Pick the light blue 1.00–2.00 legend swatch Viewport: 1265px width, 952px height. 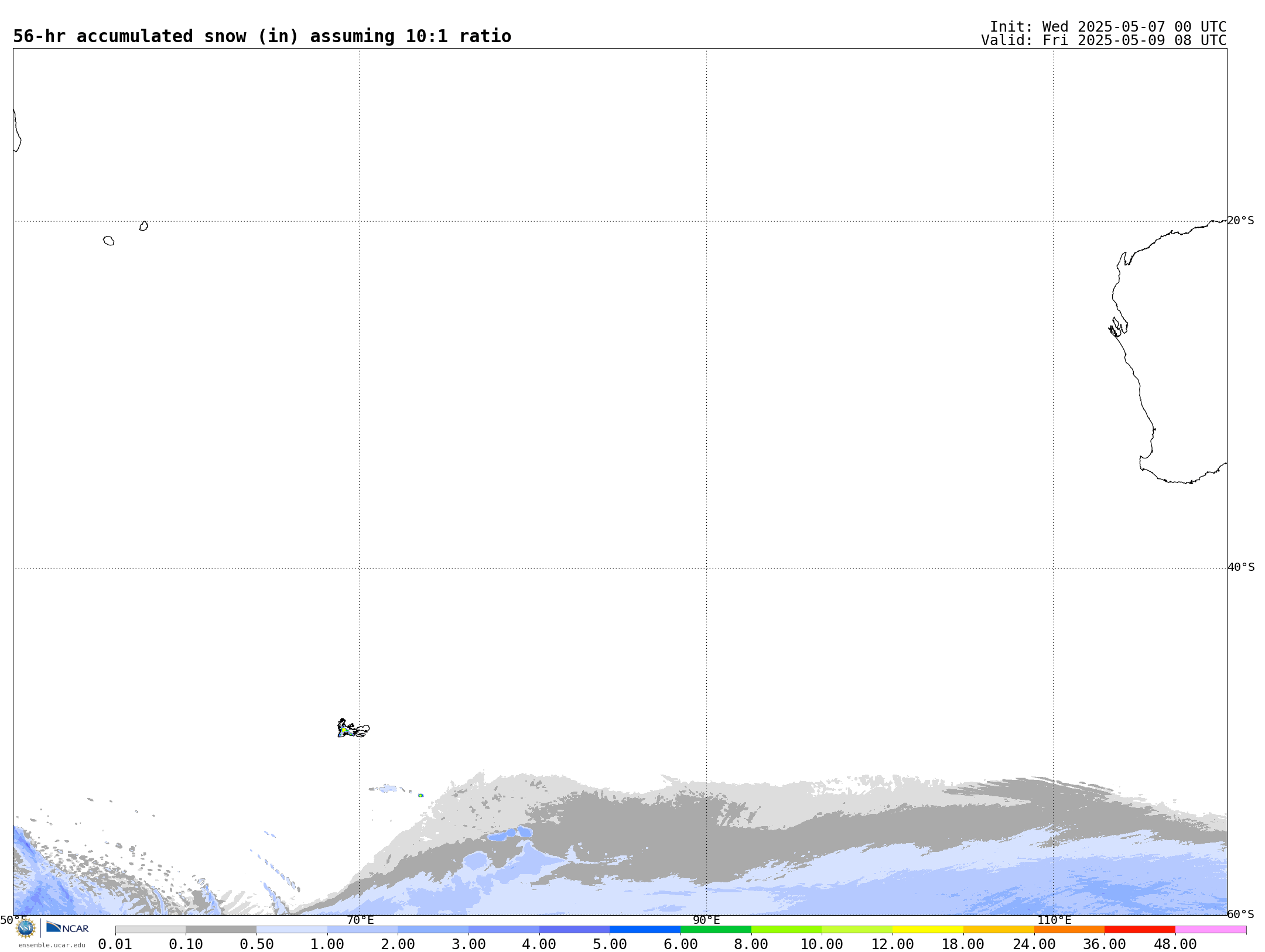pyautogui.click(x=363, y=930)
